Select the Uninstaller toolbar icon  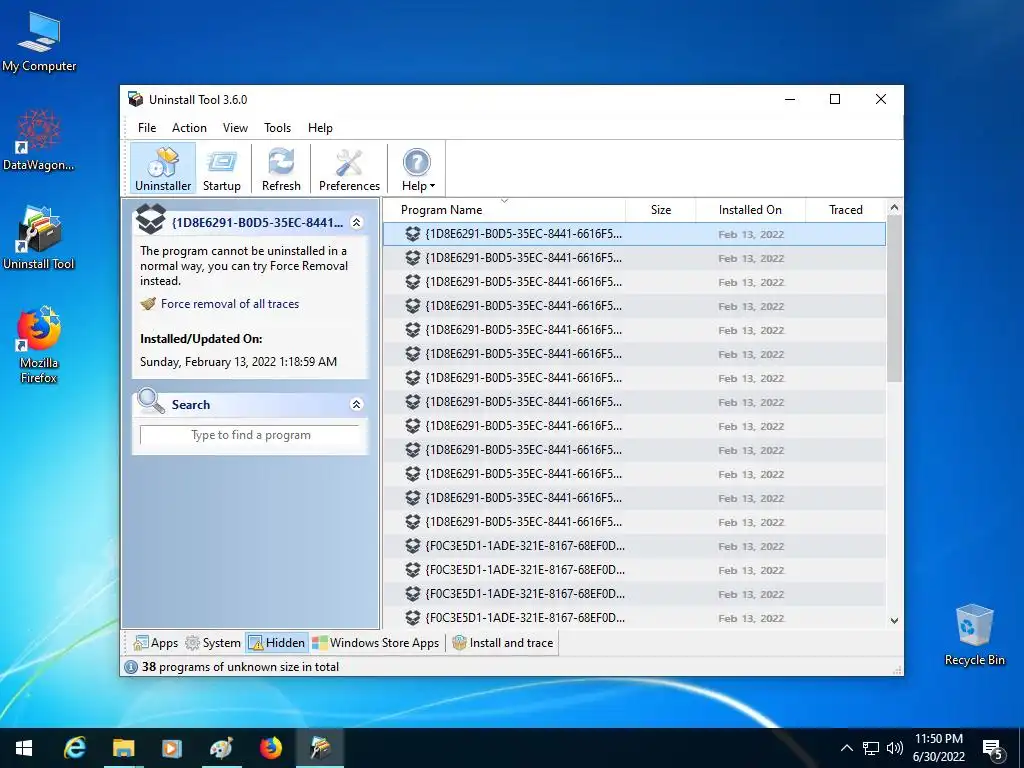[x=163, y=168]
